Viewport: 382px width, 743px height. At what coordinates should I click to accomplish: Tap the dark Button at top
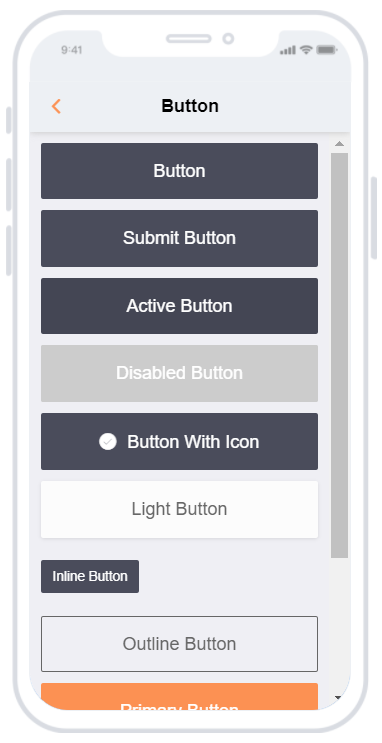[x=179, y=171]
